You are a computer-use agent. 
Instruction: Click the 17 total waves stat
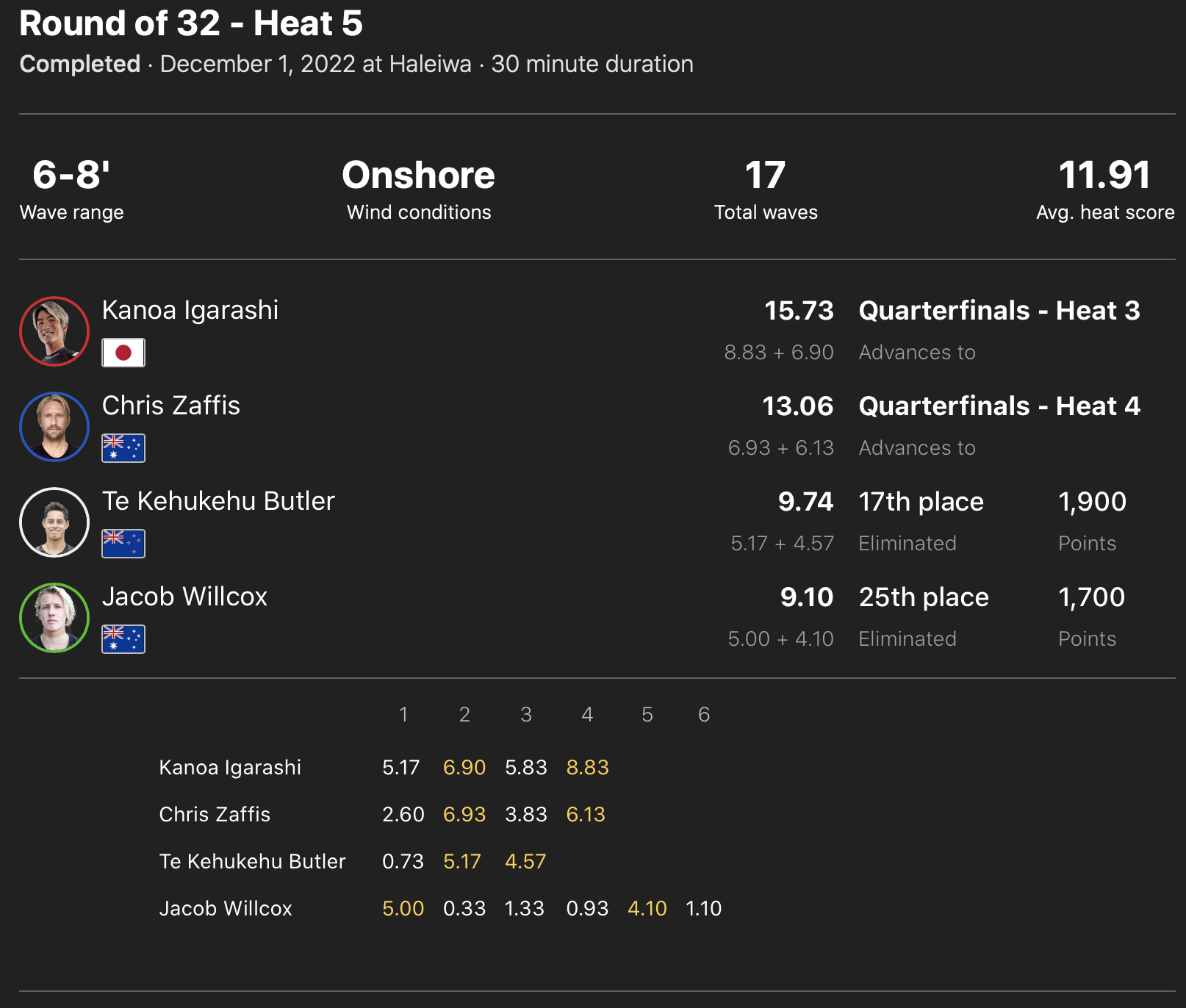point(765,176)
